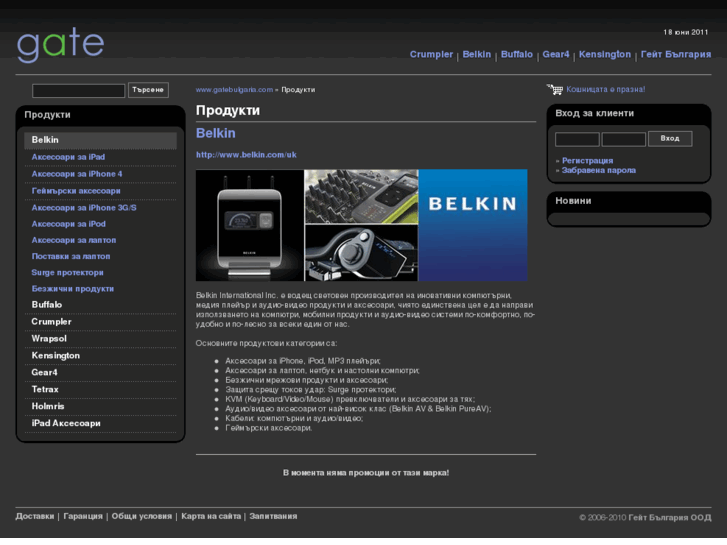The width and height of the screenshot is (727, 545).
Task: Click the Belkin router product image
Action: (x=249, y=225)
